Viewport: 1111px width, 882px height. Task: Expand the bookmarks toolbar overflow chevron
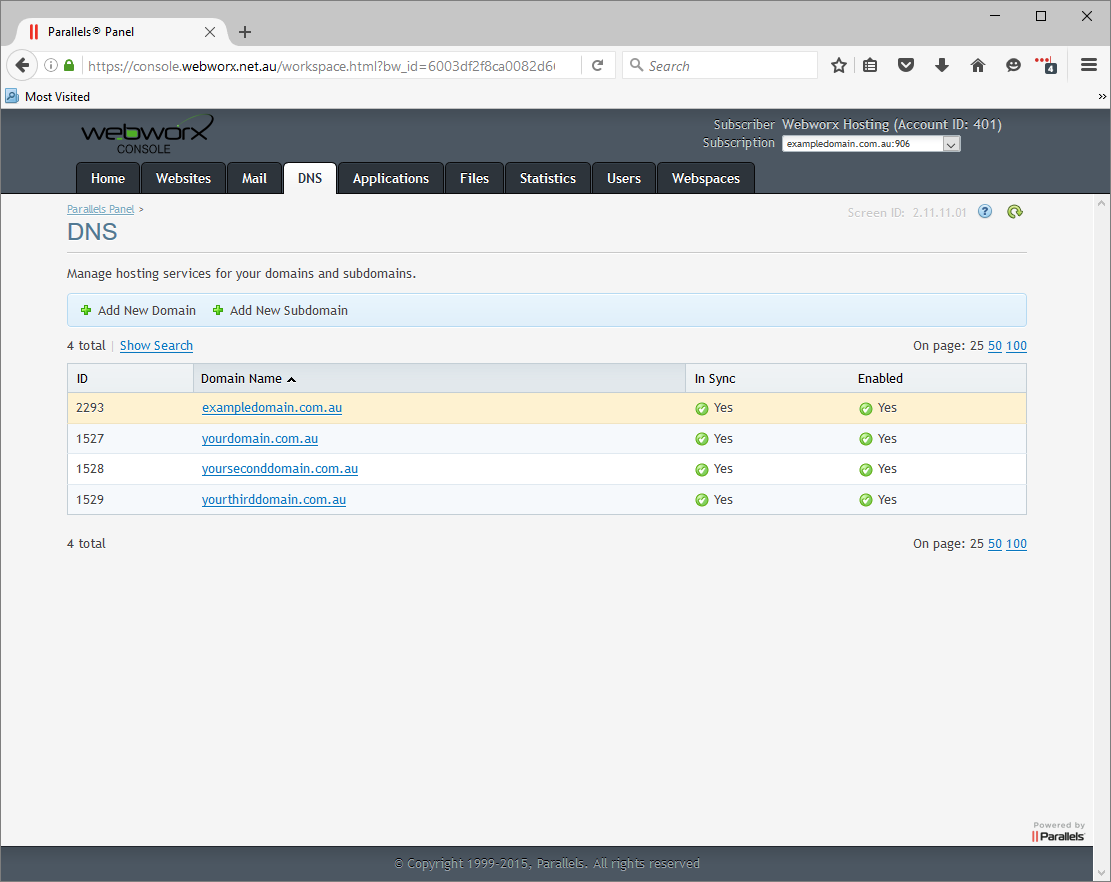click(1102, 97)
